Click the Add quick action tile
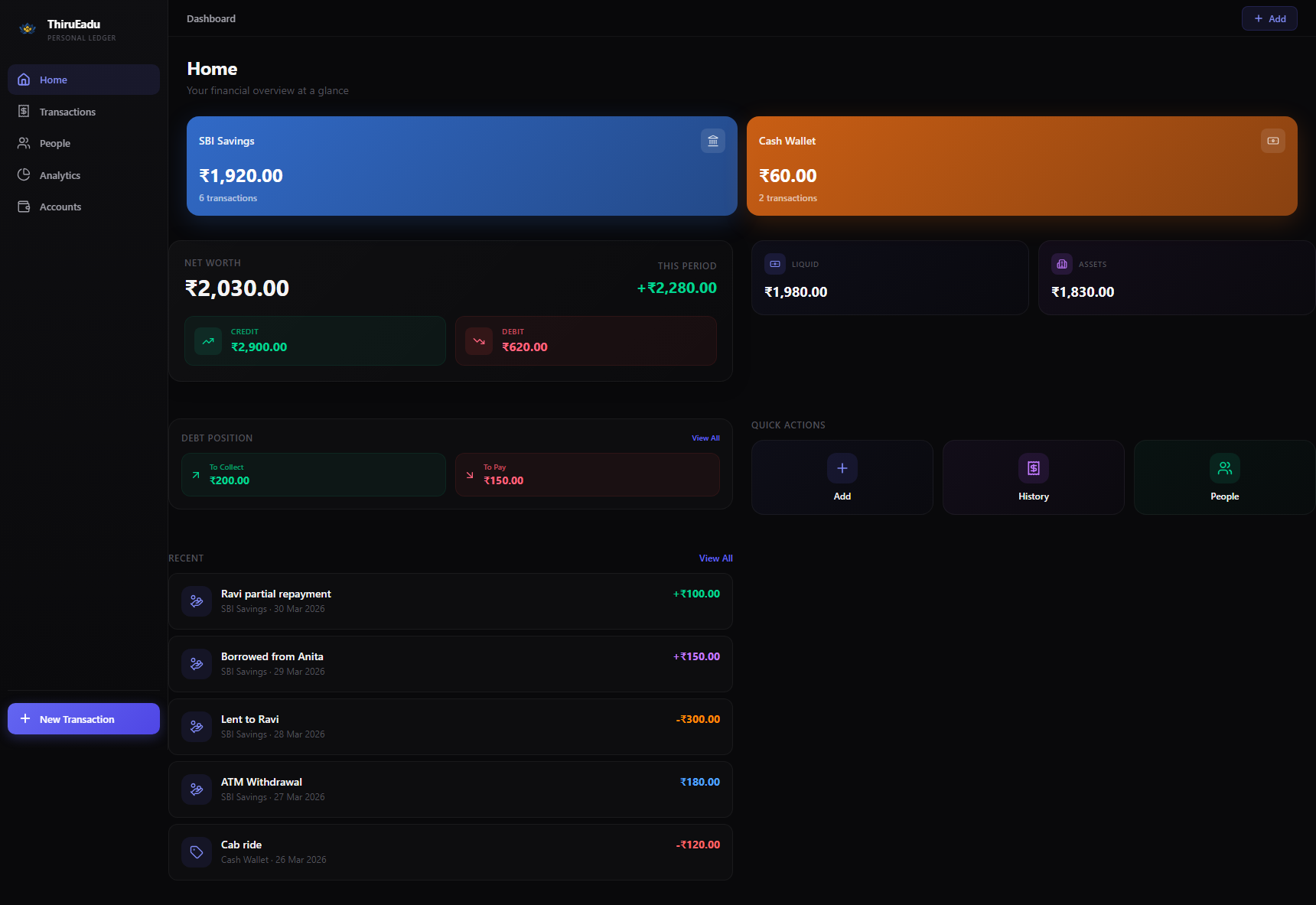The image size is (1316, 905). tap(842, 477)
